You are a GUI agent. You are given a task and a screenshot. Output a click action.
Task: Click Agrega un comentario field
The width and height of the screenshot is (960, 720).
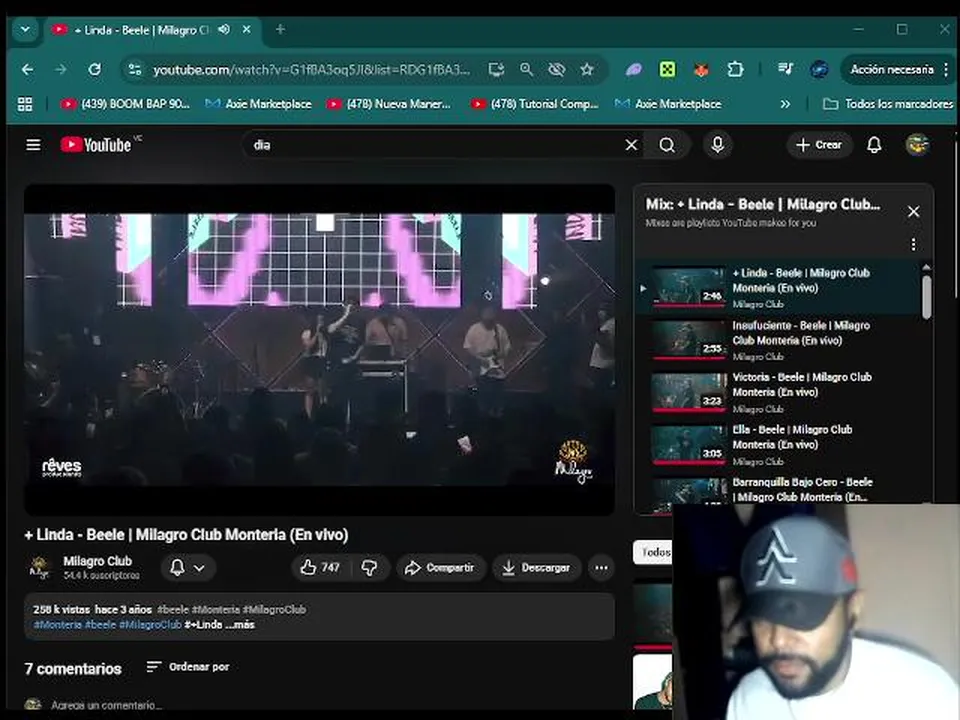tap(107, 705)
